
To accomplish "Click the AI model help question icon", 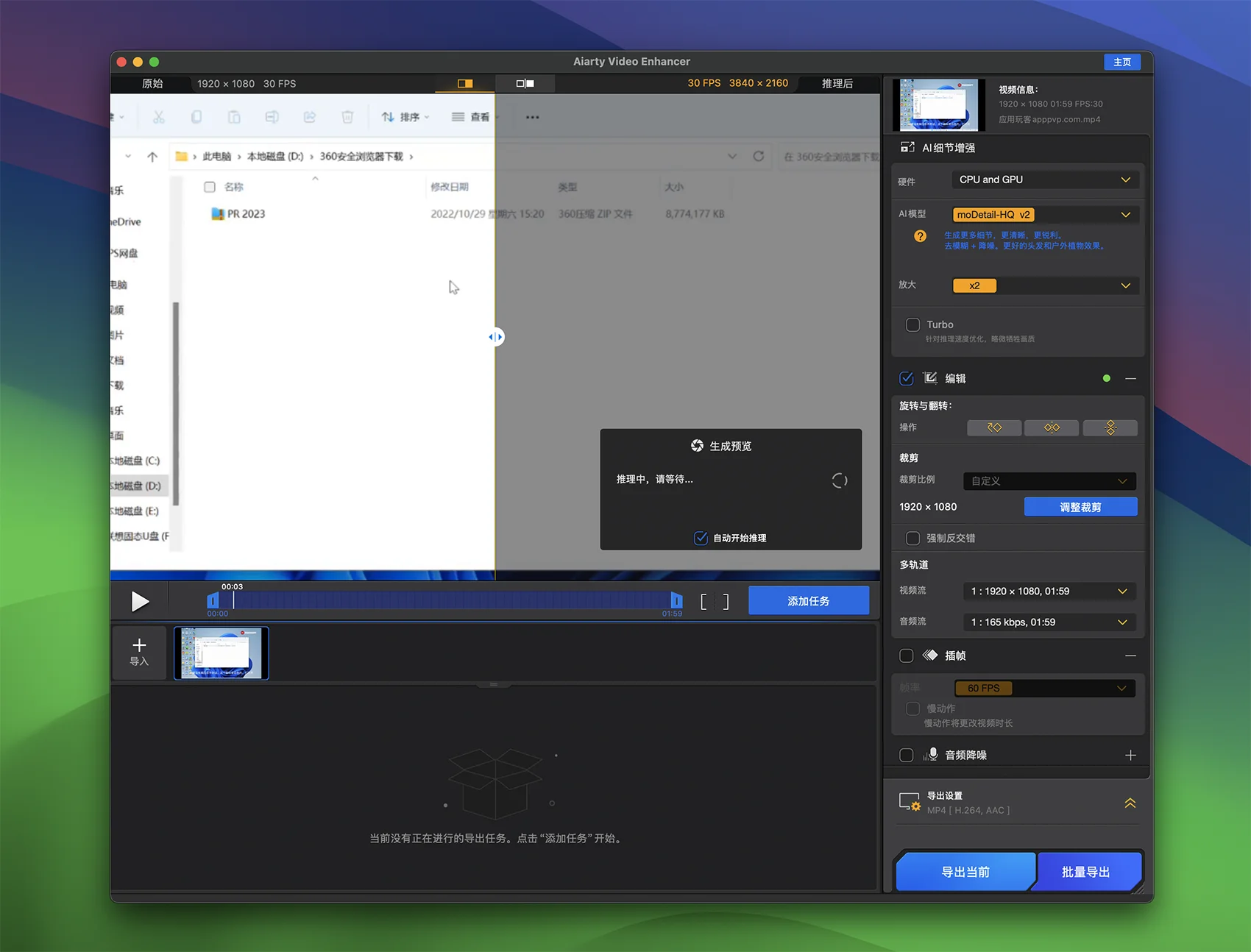I will tap(920, 236).
